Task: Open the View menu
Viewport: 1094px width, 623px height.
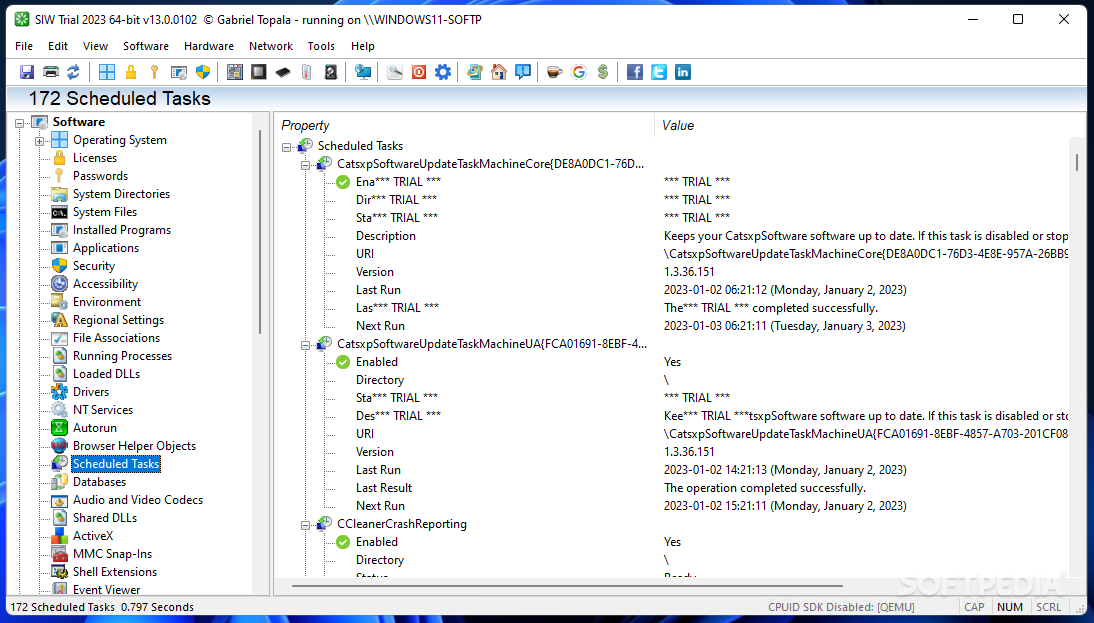Action: [x=96, y=46]
